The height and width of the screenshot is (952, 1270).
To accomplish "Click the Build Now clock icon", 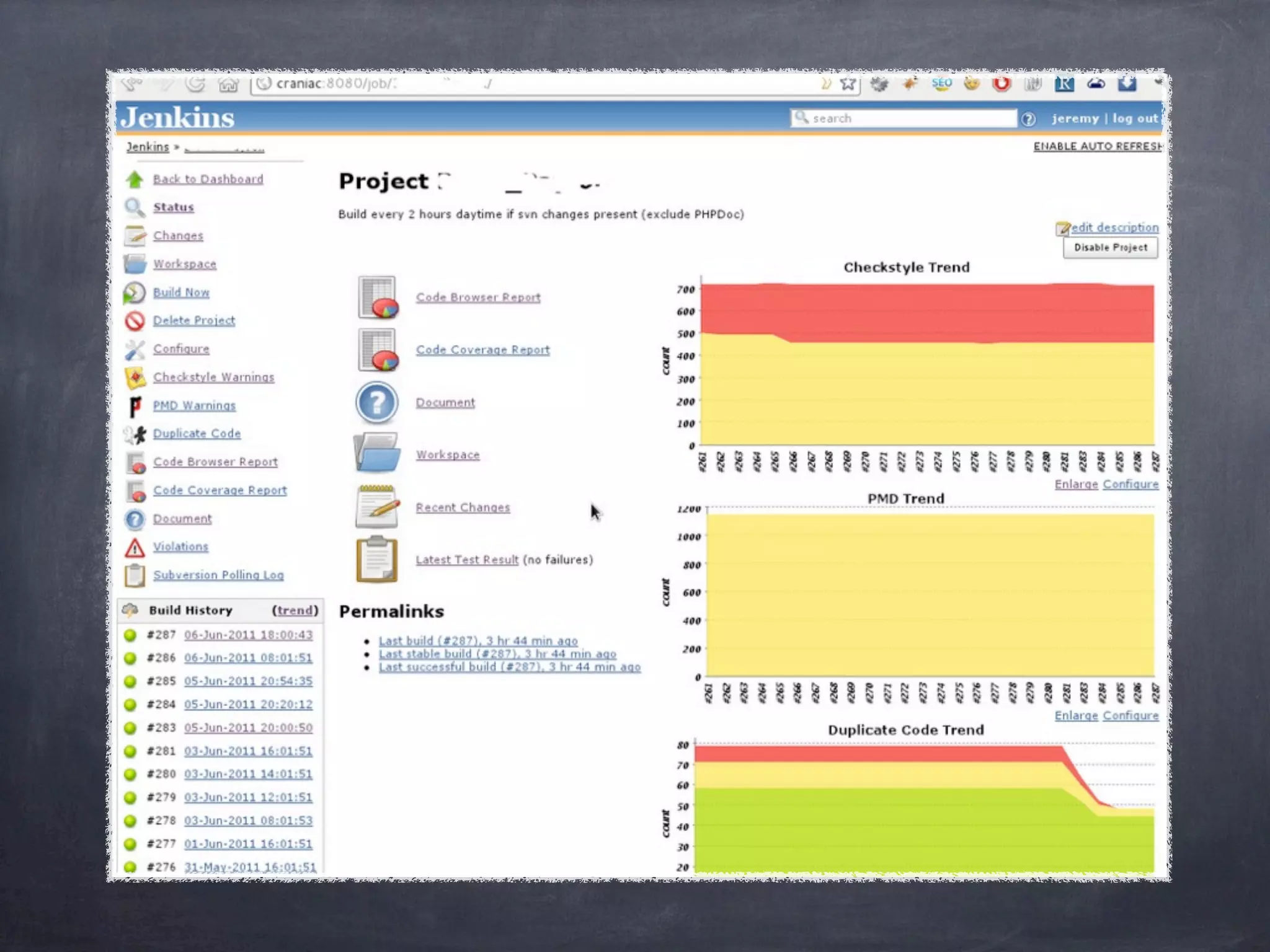I will (x=134, y=293).
